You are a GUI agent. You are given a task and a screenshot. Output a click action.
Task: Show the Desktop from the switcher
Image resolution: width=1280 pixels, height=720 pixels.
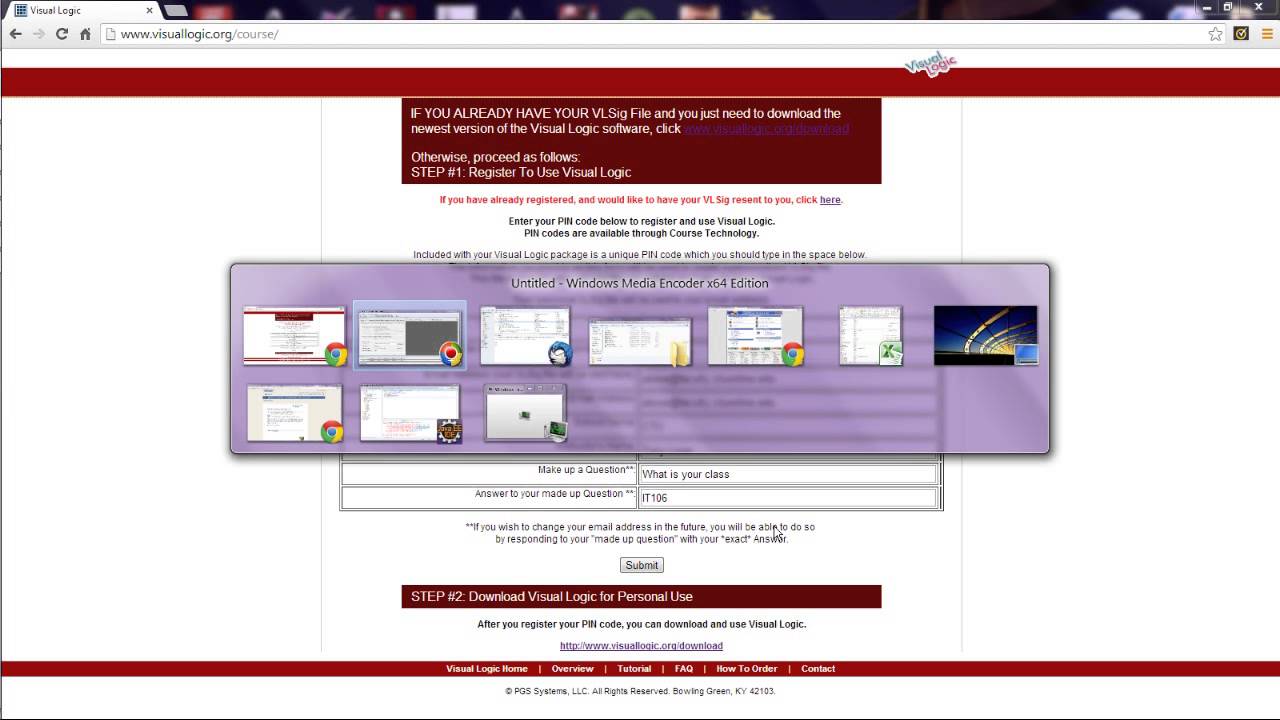click(986, 336)
